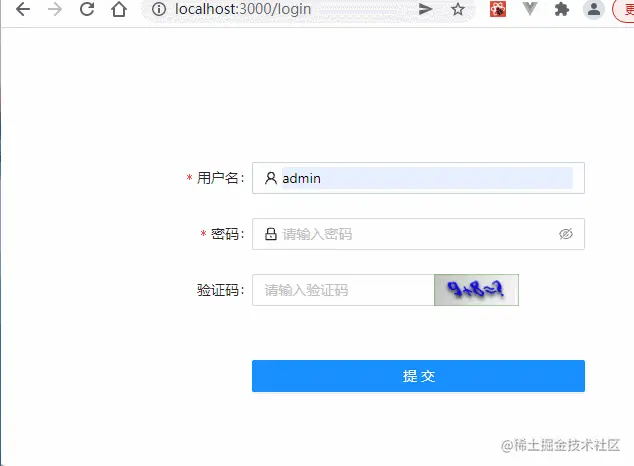Focus the password input field
This screenshot has width=634, height=466.
[418, 234]
